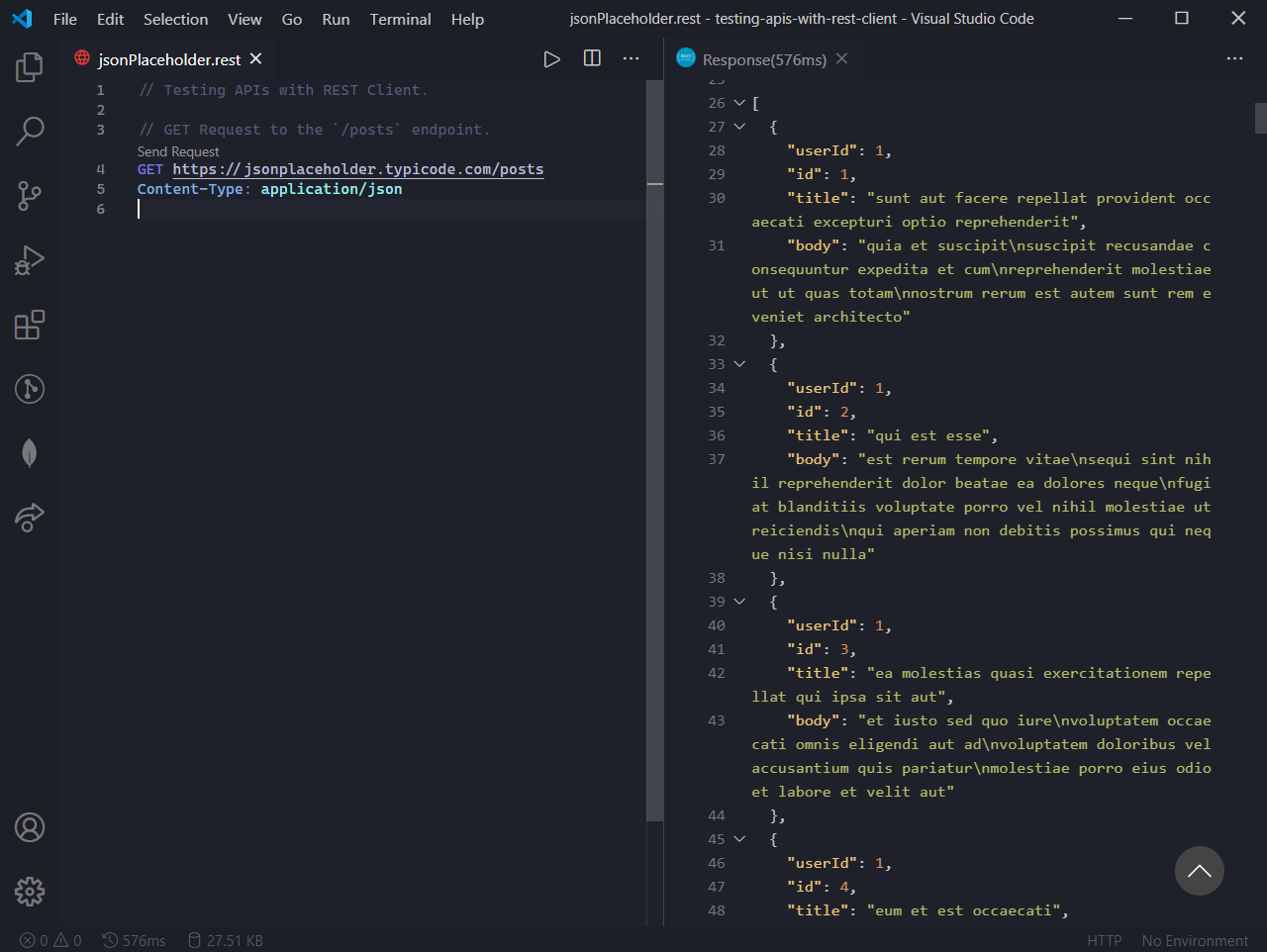Open the MongoDB extension panel
Screen dimensions: 1267x952
(29, 452)
